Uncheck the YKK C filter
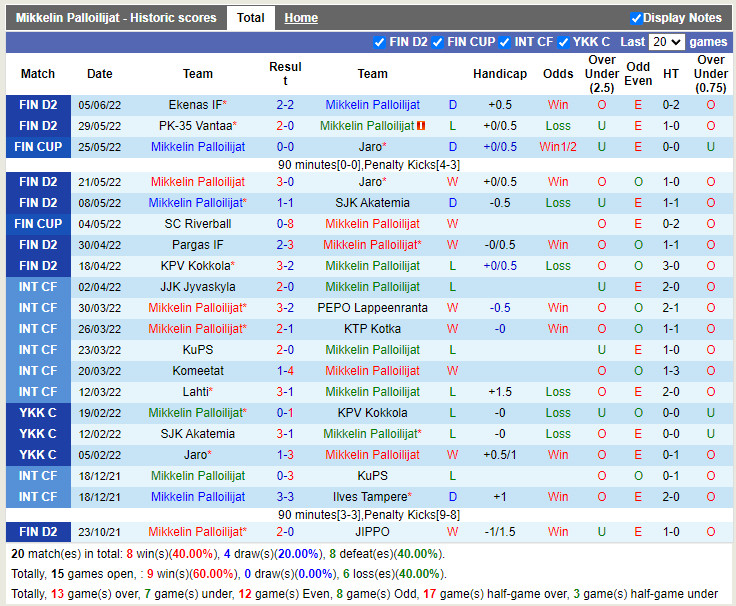The width and height of the screenshot is (736, 606). tap(564, 42)
